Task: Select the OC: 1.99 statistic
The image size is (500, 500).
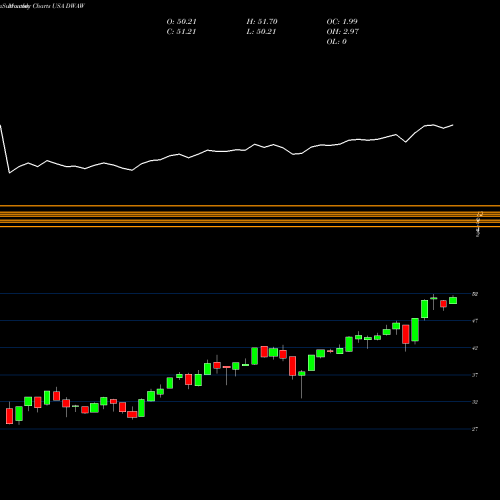Action: click(x=342, y=21)
